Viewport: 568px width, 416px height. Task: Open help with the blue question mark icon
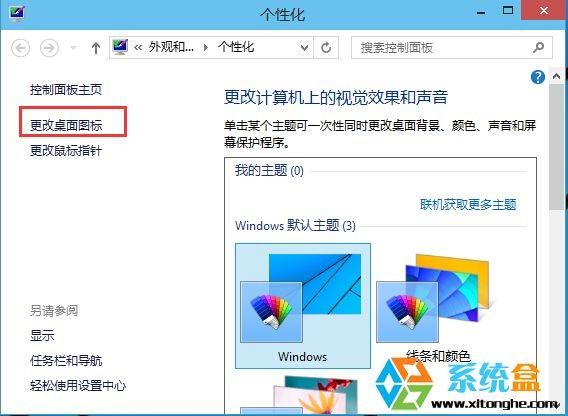coord(538,77)
